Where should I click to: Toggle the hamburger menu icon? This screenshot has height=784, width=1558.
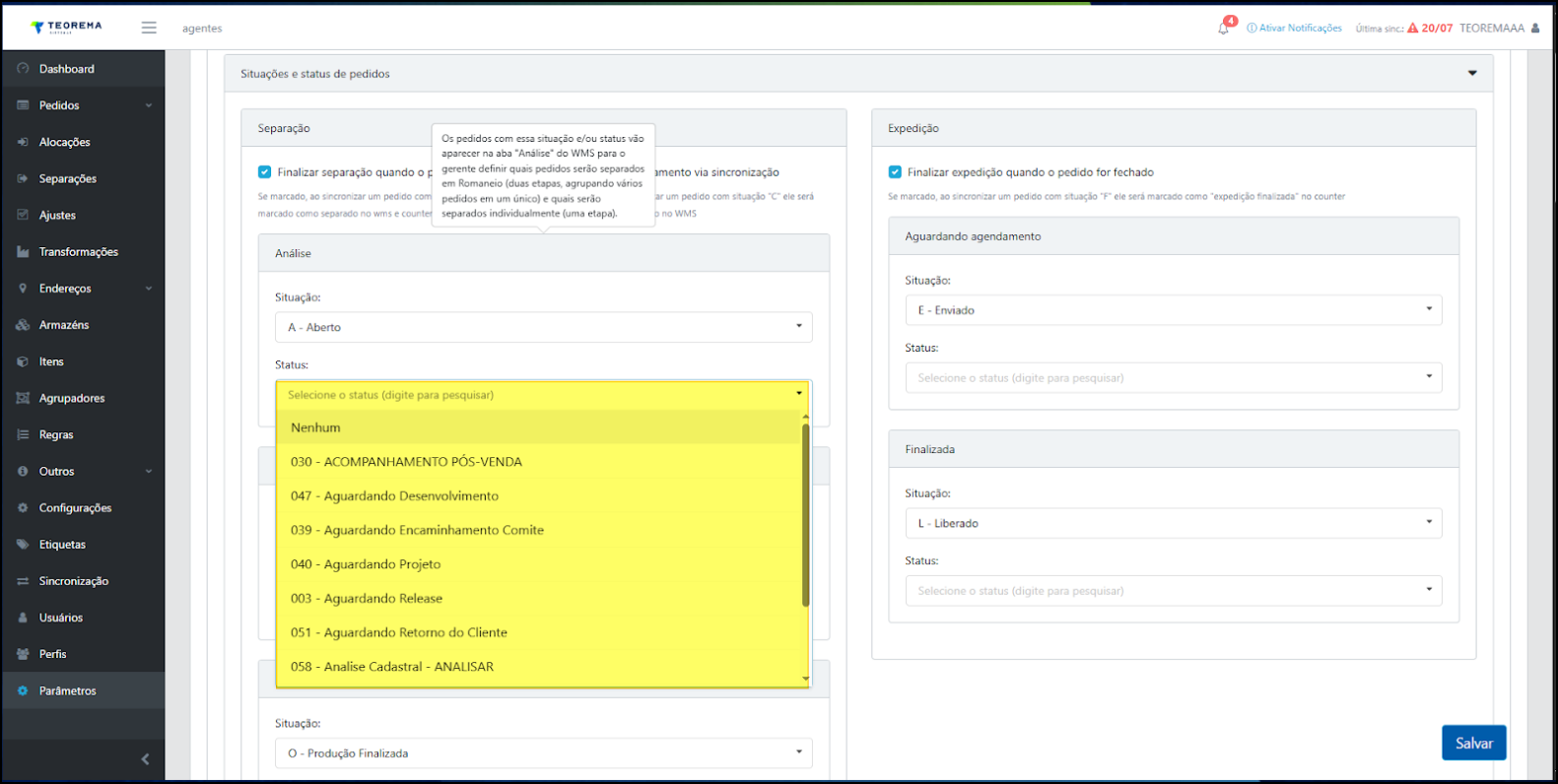tap(149, 28)
